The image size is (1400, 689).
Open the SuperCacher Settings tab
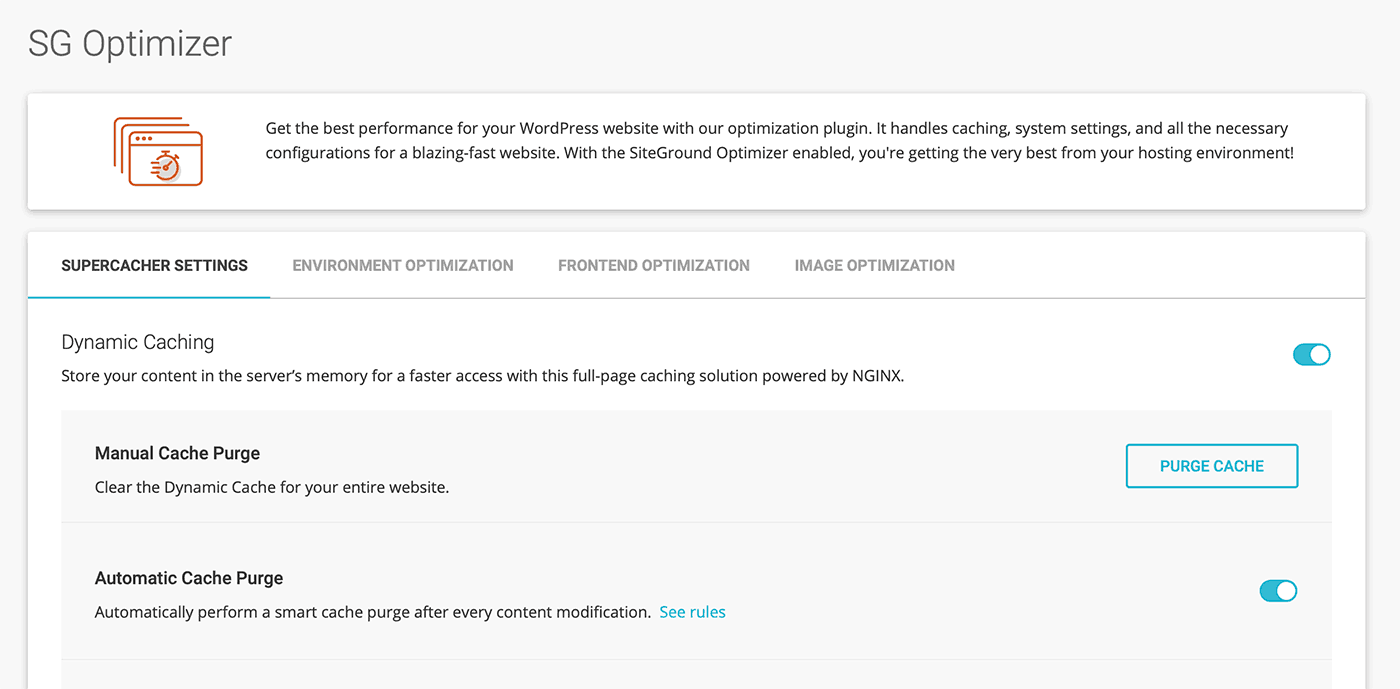pos(154,266)
